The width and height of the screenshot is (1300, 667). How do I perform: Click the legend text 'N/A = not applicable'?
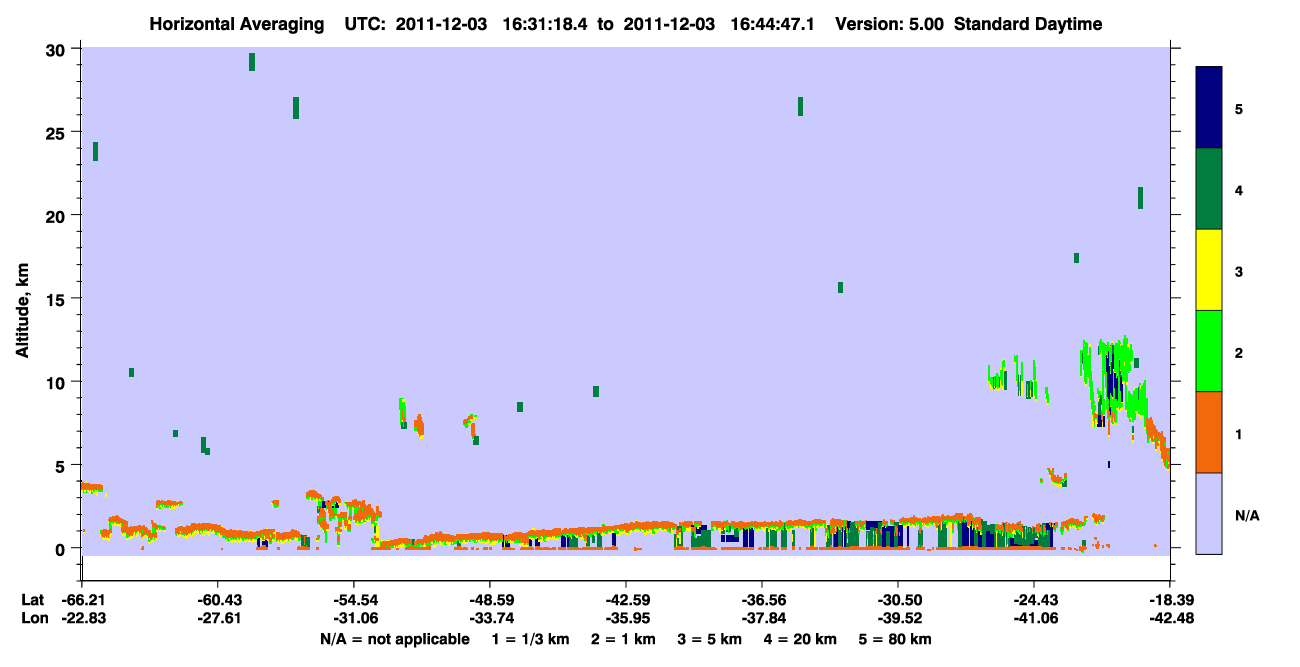pos(394,639)
